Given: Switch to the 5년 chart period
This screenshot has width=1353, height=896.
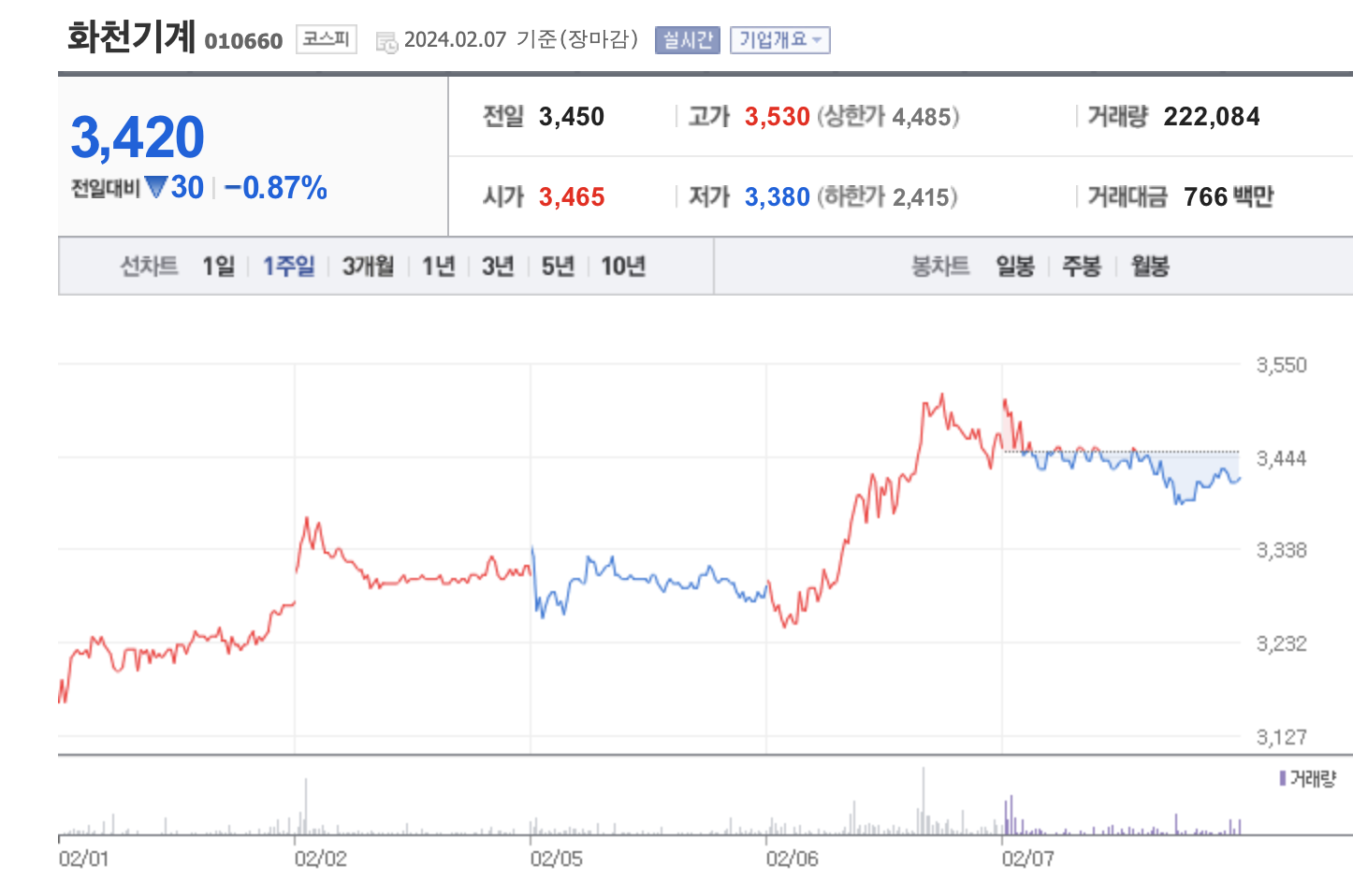Looking at the screenshot, I should [x=558, y=267].
